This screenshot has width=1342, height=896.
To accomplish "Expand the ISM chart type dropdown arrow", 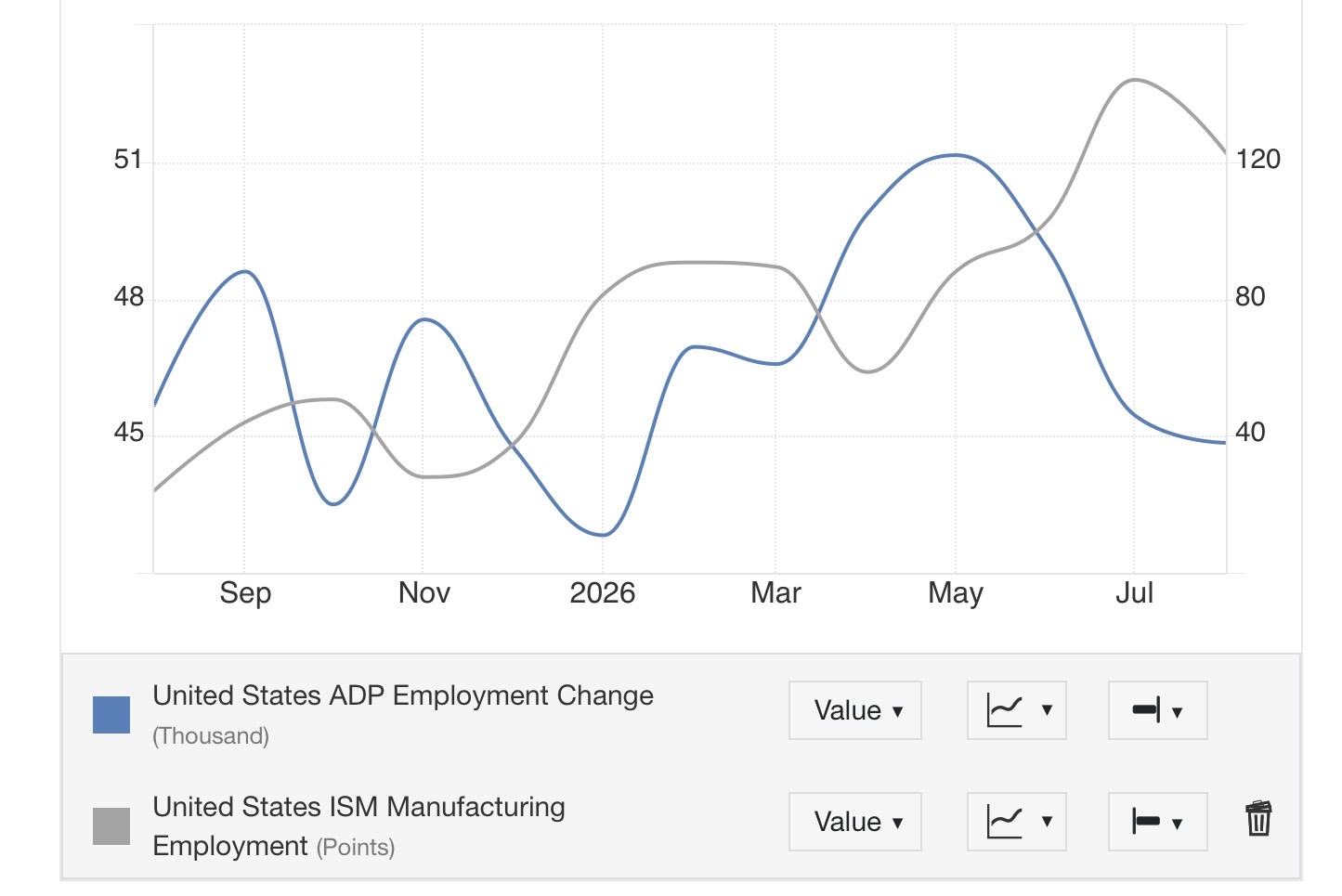I will (1047, 822).
